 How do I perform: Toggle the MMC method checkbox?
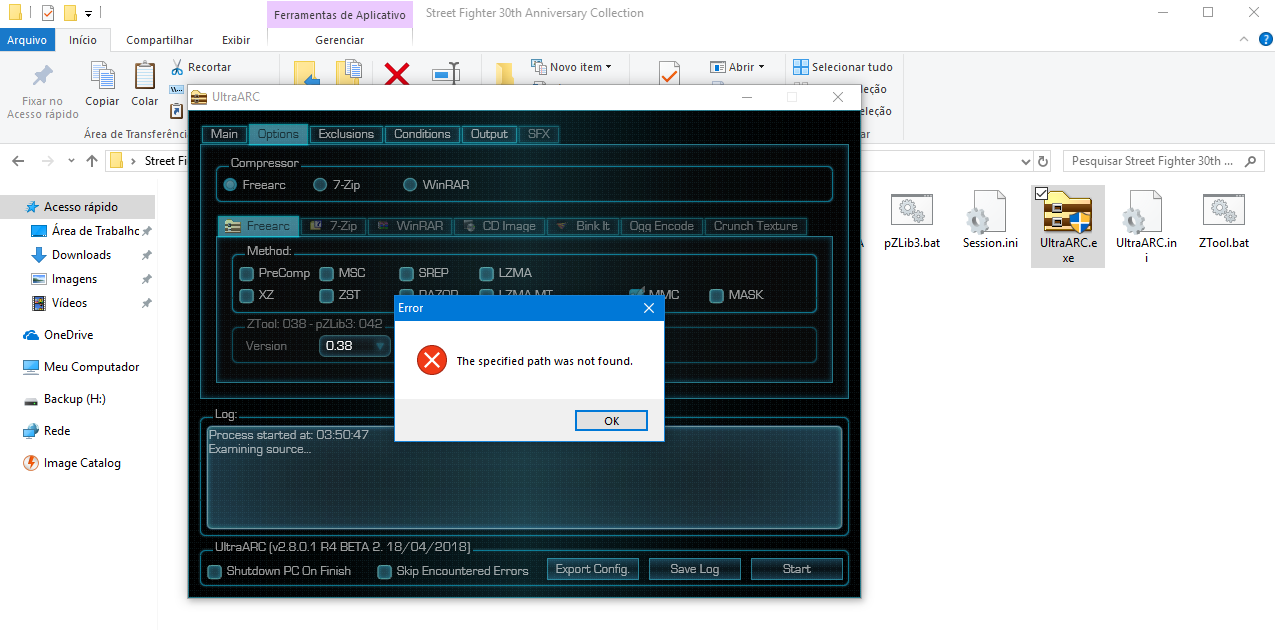(x=636, y=295)
